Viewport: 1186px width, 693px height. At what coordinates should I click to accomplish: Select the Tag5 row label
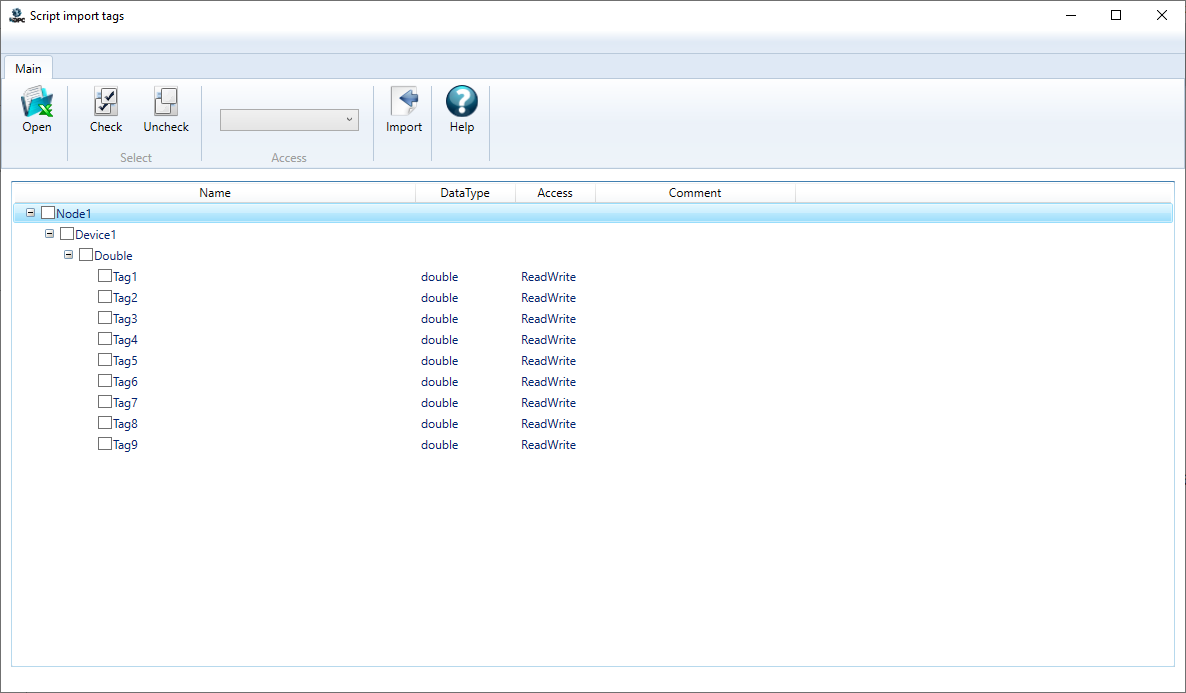pyautogui.click(x=126, y=361)
